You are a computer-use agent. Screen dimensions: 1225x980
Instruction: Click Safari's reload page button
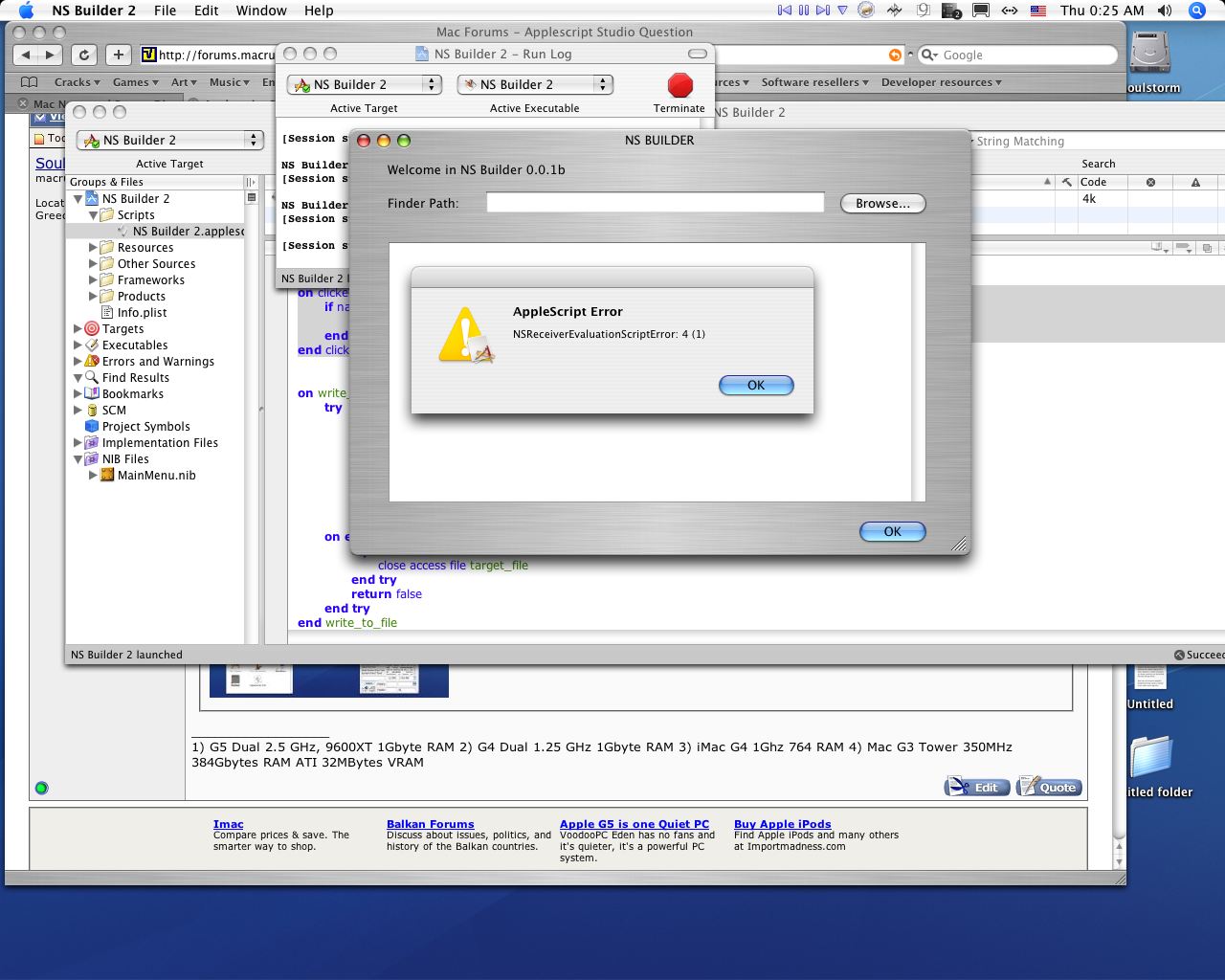(x=84, y=55)
